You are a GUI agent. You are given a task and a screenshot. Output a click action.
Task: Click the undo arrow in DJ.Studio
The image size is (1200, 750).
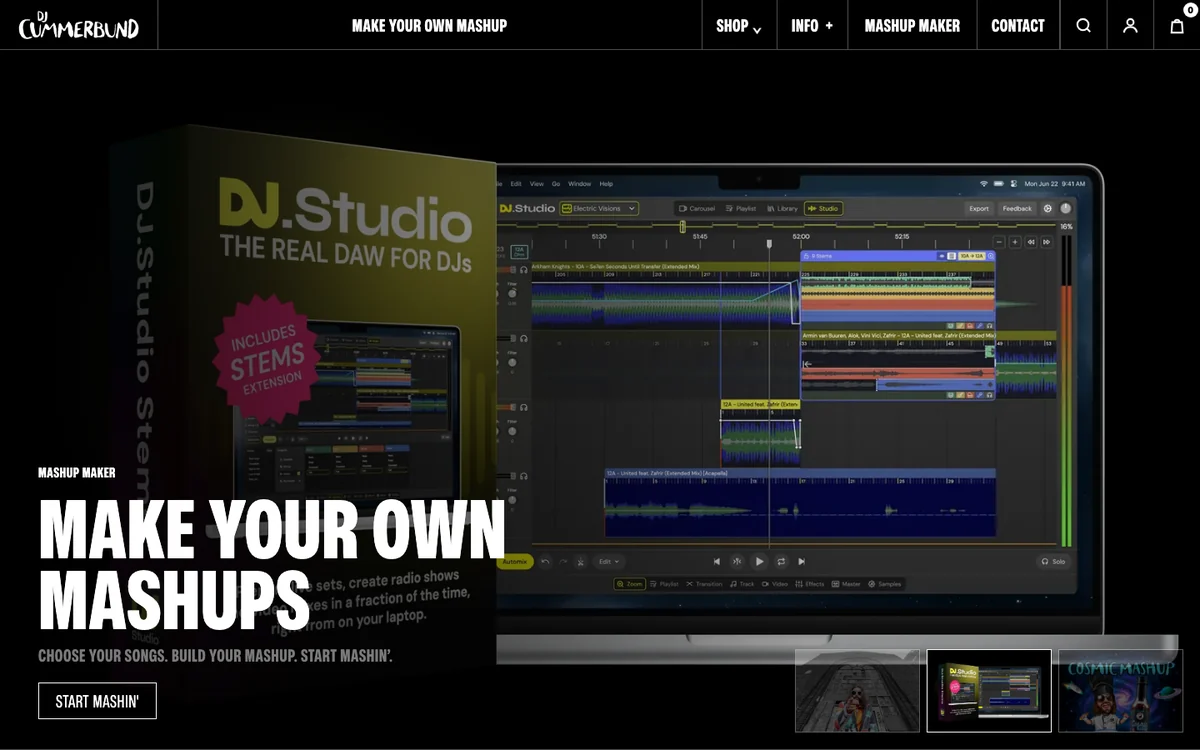(x=545, y=562)
